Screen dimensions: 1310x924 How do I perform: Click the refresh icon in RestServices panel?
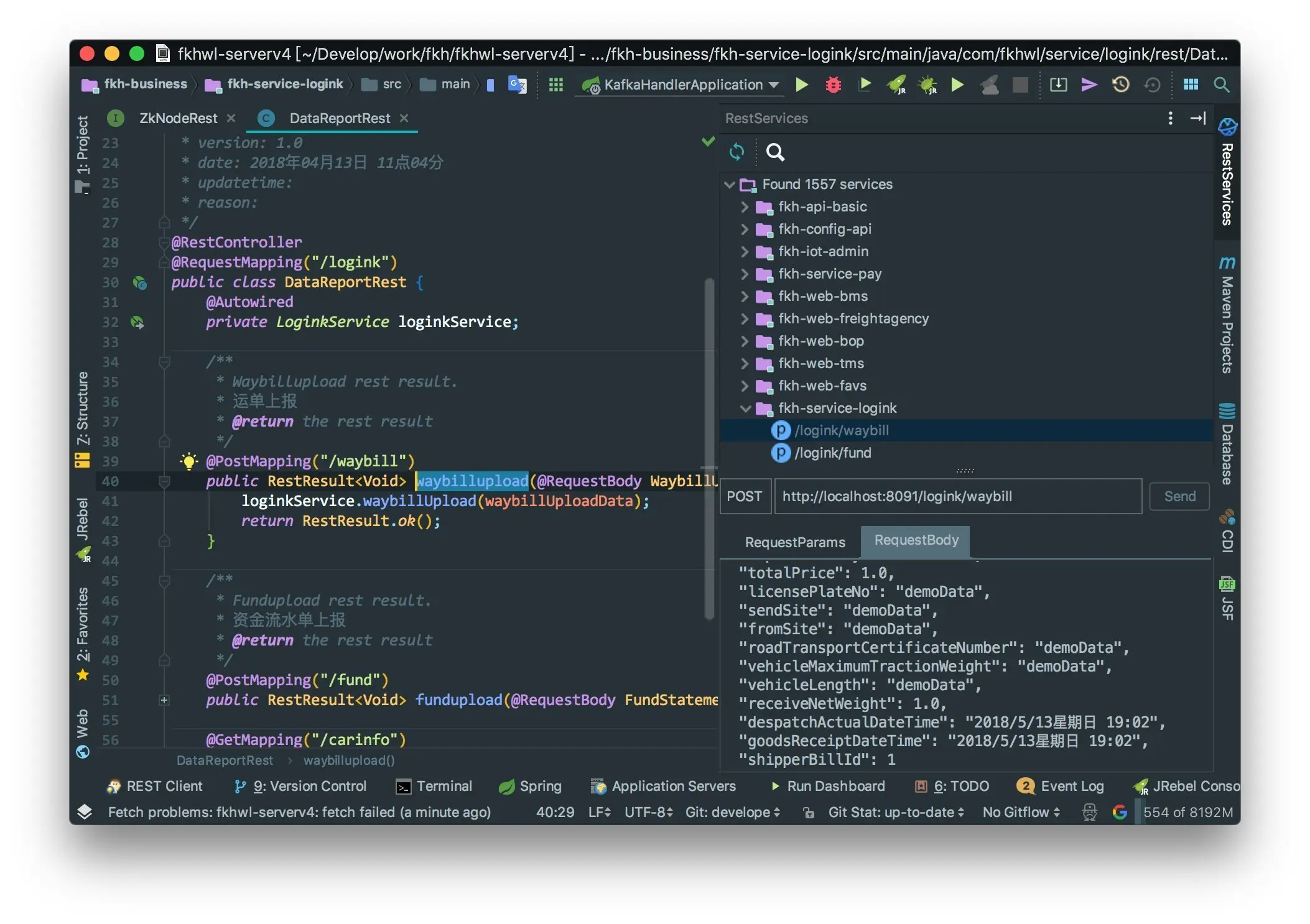[x=736, y=152]
